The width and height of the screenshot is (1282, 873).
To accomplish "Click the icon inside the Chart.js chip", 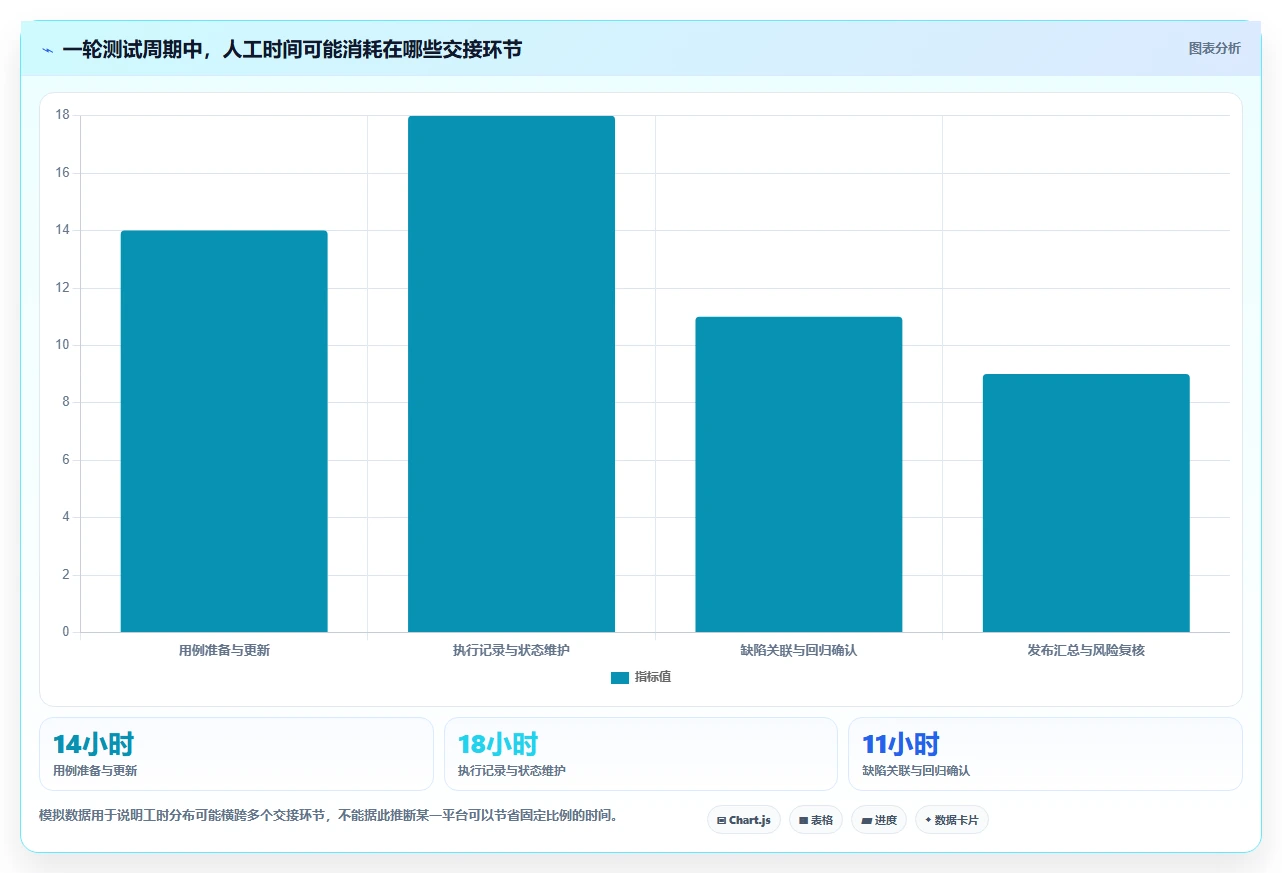I will click(721, 820).
